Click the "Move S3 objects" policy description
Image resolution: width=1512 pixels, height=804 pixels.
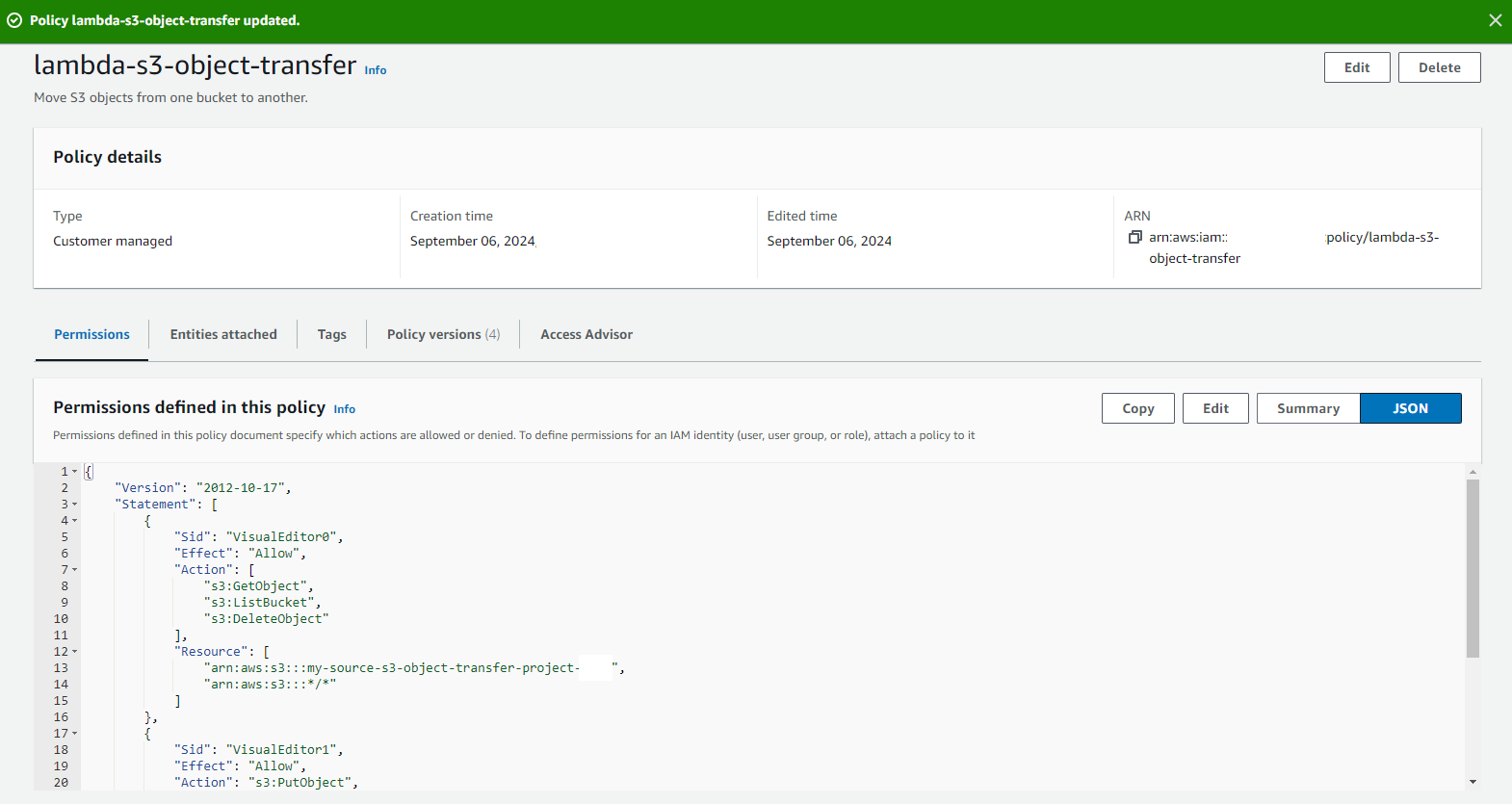tap(170, 97)
